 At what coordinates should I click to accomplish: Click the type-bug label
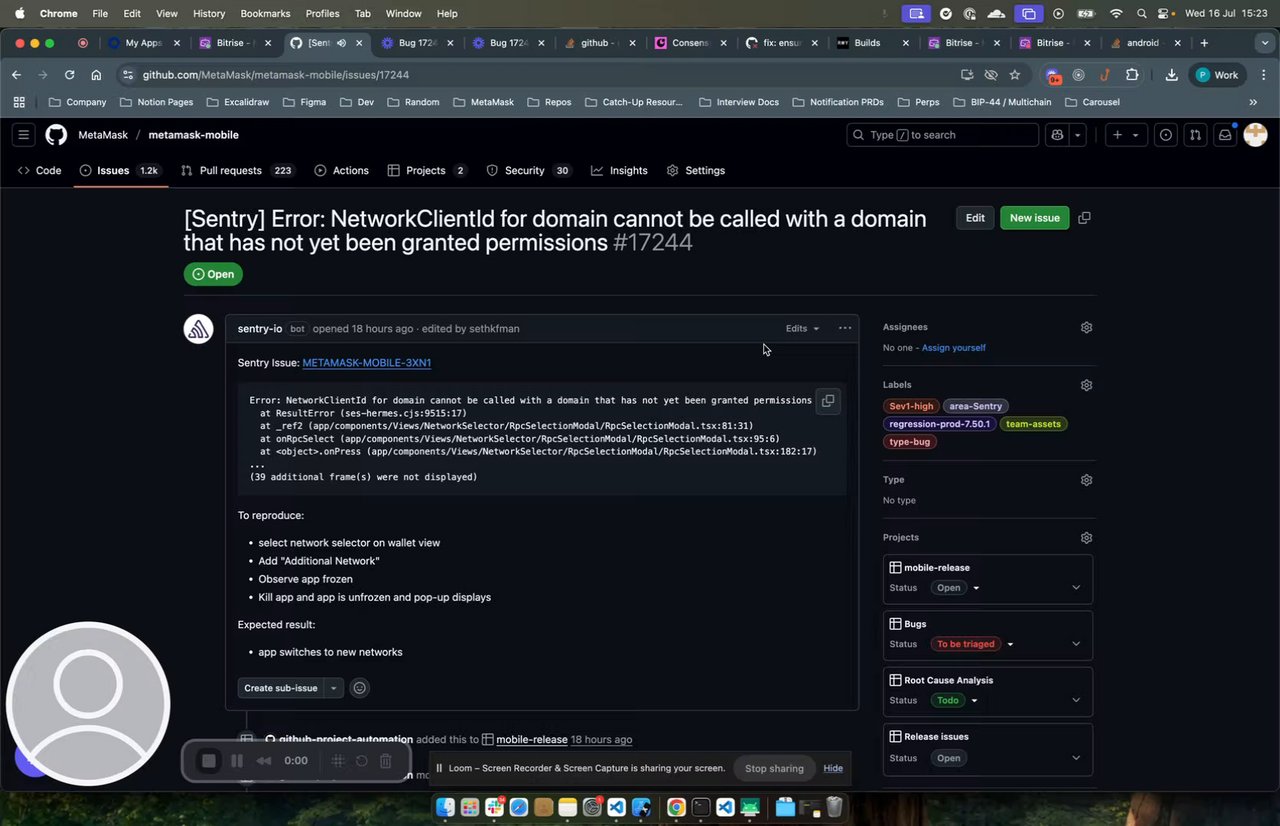tap(909, 442)
